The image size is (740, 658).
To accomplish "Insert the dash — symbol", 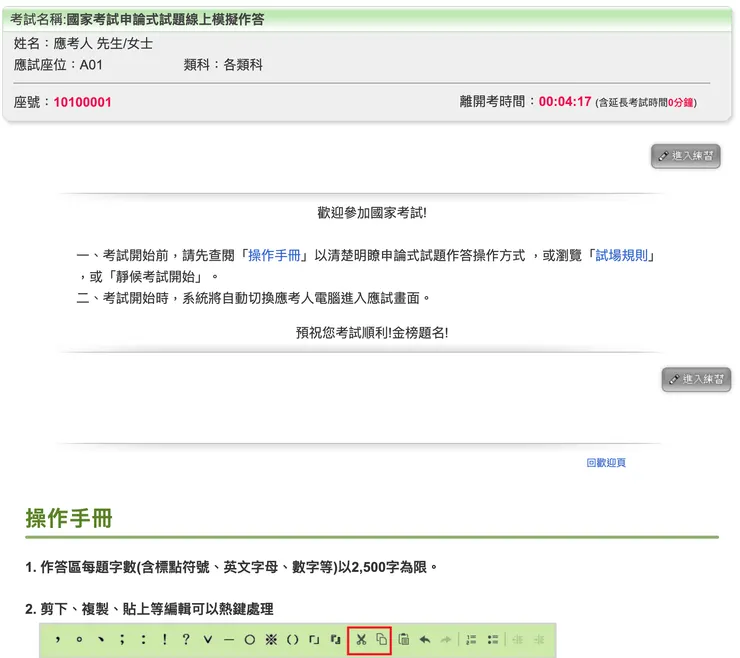I will 229,640.
